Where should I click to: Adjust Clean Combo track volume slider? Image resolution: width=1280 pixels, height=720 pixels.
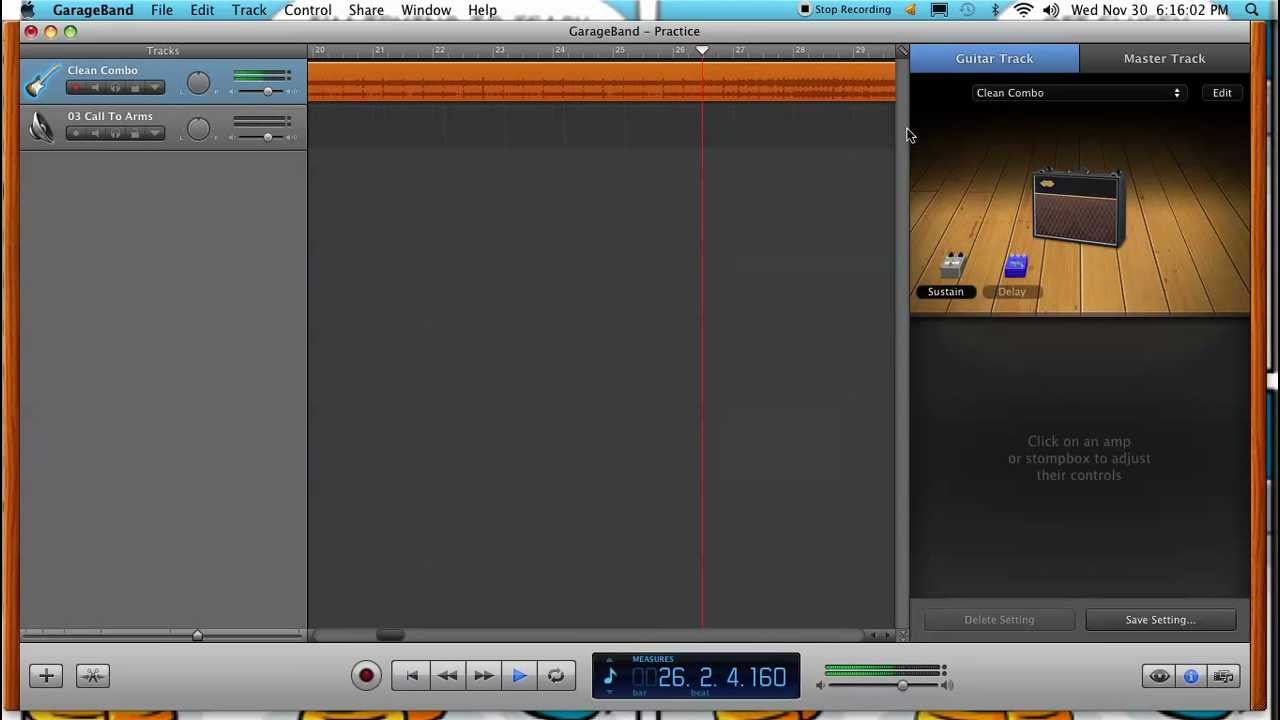tap(267, 91)
